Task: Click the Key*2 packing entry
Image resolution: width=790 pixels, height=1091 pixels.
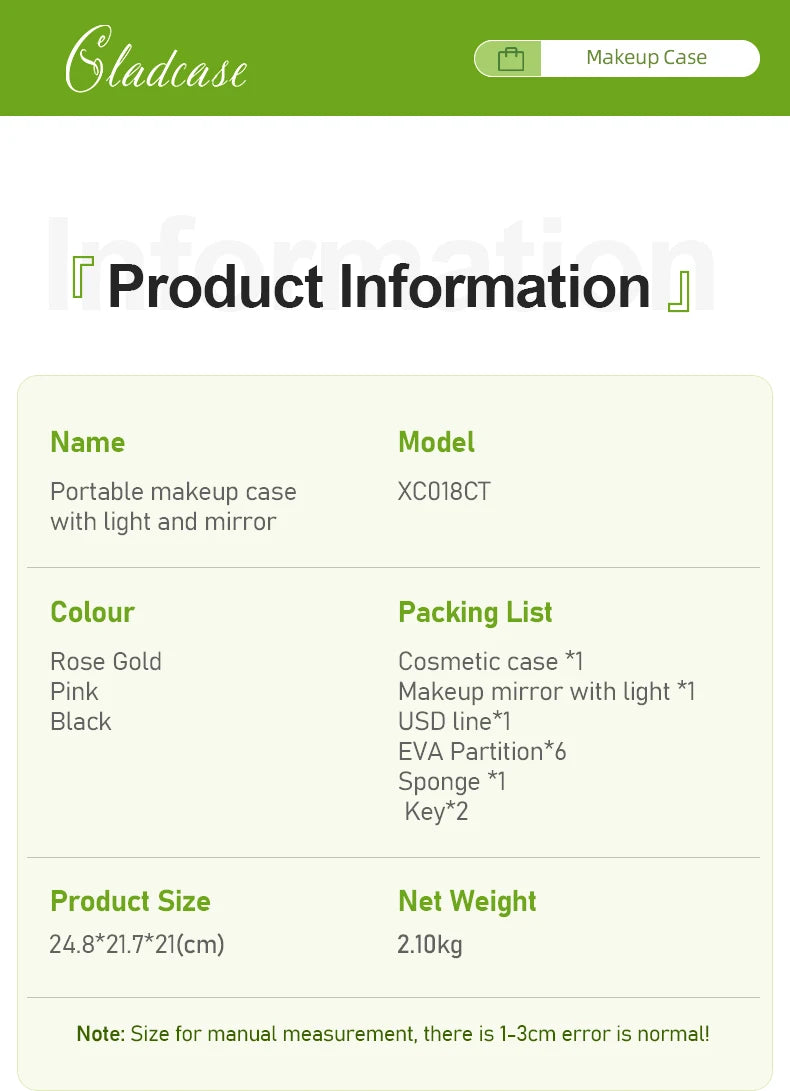Action: [x=436, y=811]
